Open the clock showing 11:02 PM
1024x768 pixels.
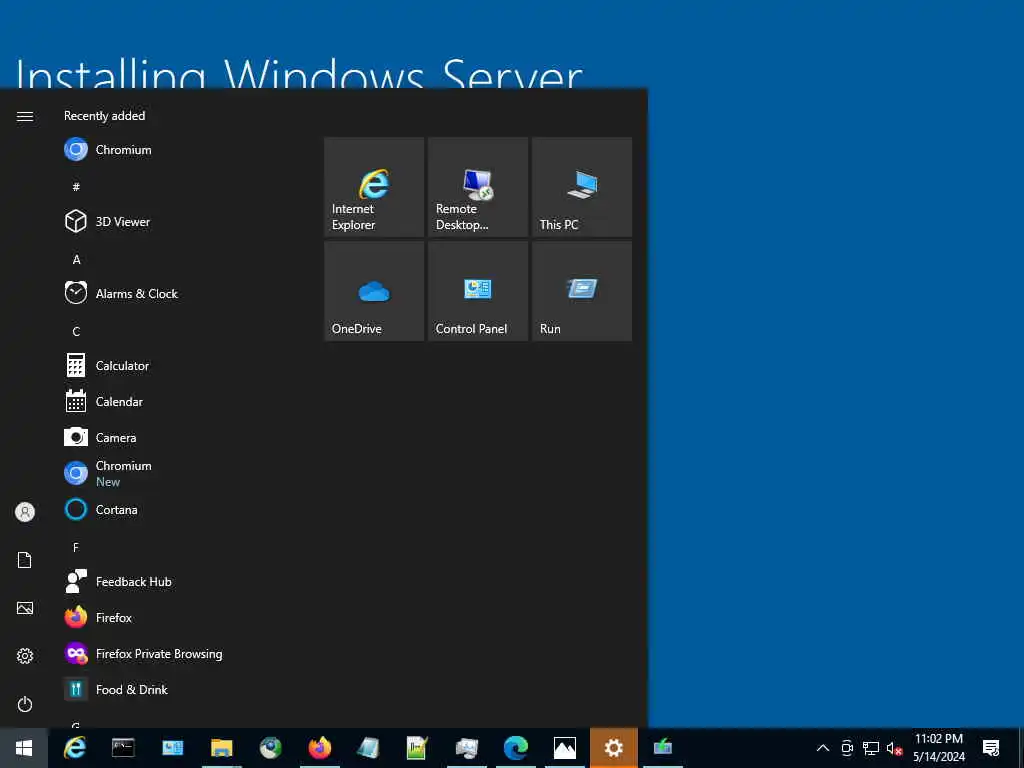click(938, 748)
